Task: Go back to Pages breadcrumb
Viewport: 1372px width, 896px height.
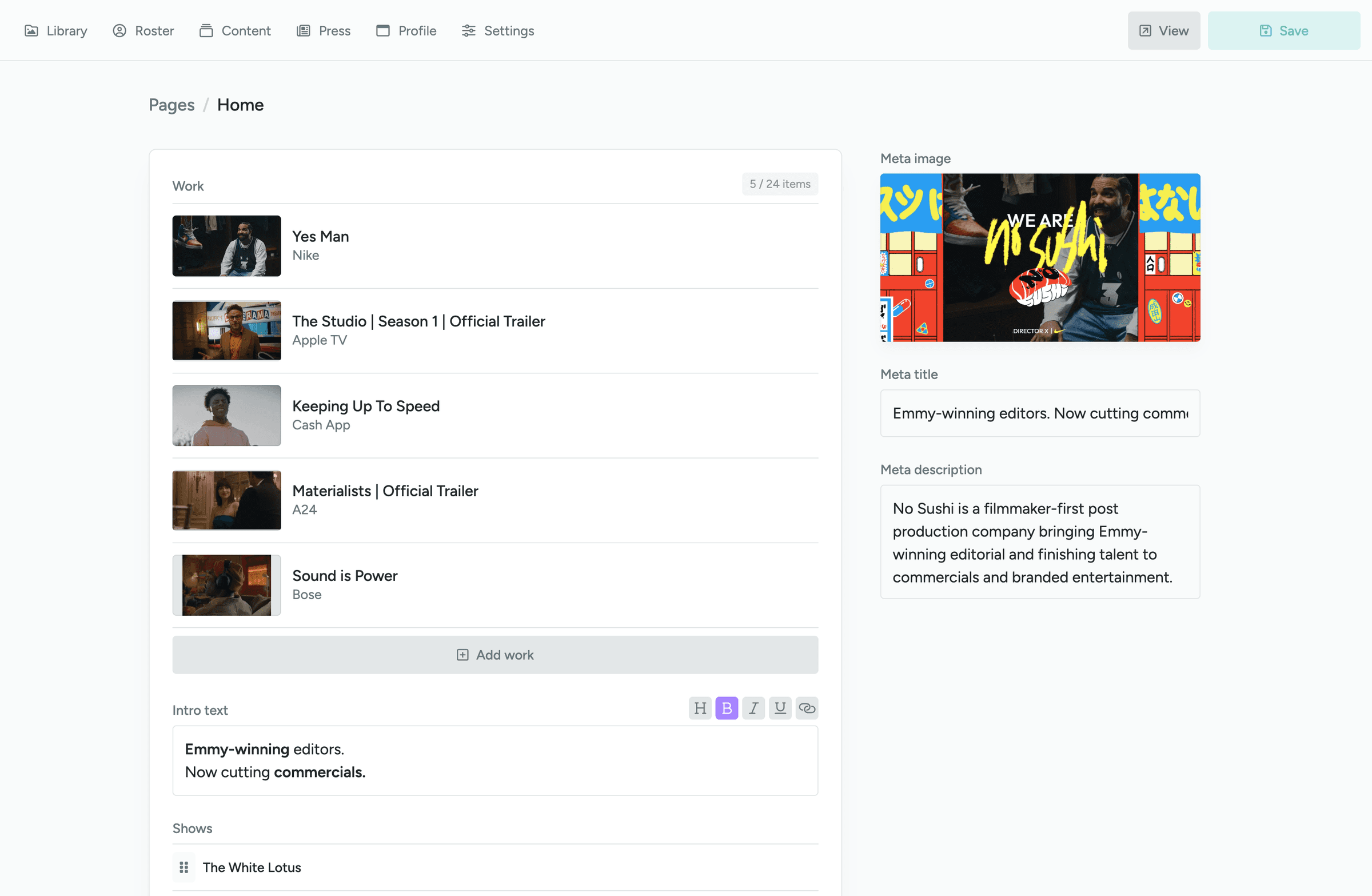Action: point(172,105)
